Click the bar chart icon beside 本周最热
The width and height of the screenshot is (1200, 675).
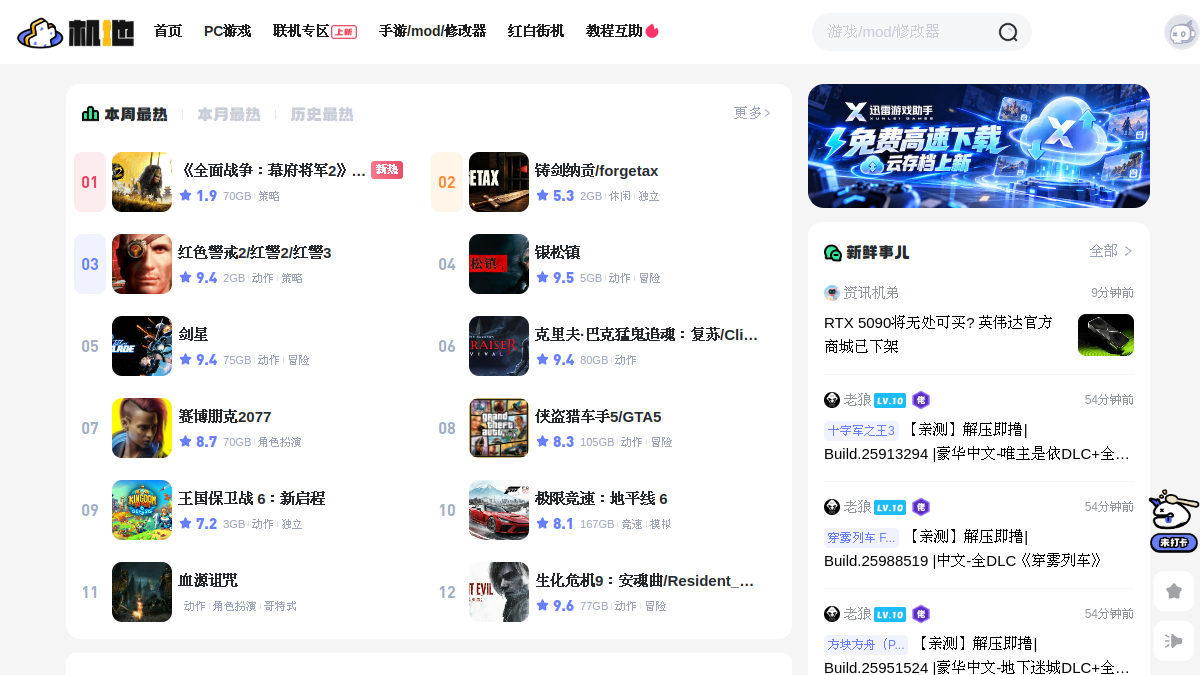click(x=90, y=114)
